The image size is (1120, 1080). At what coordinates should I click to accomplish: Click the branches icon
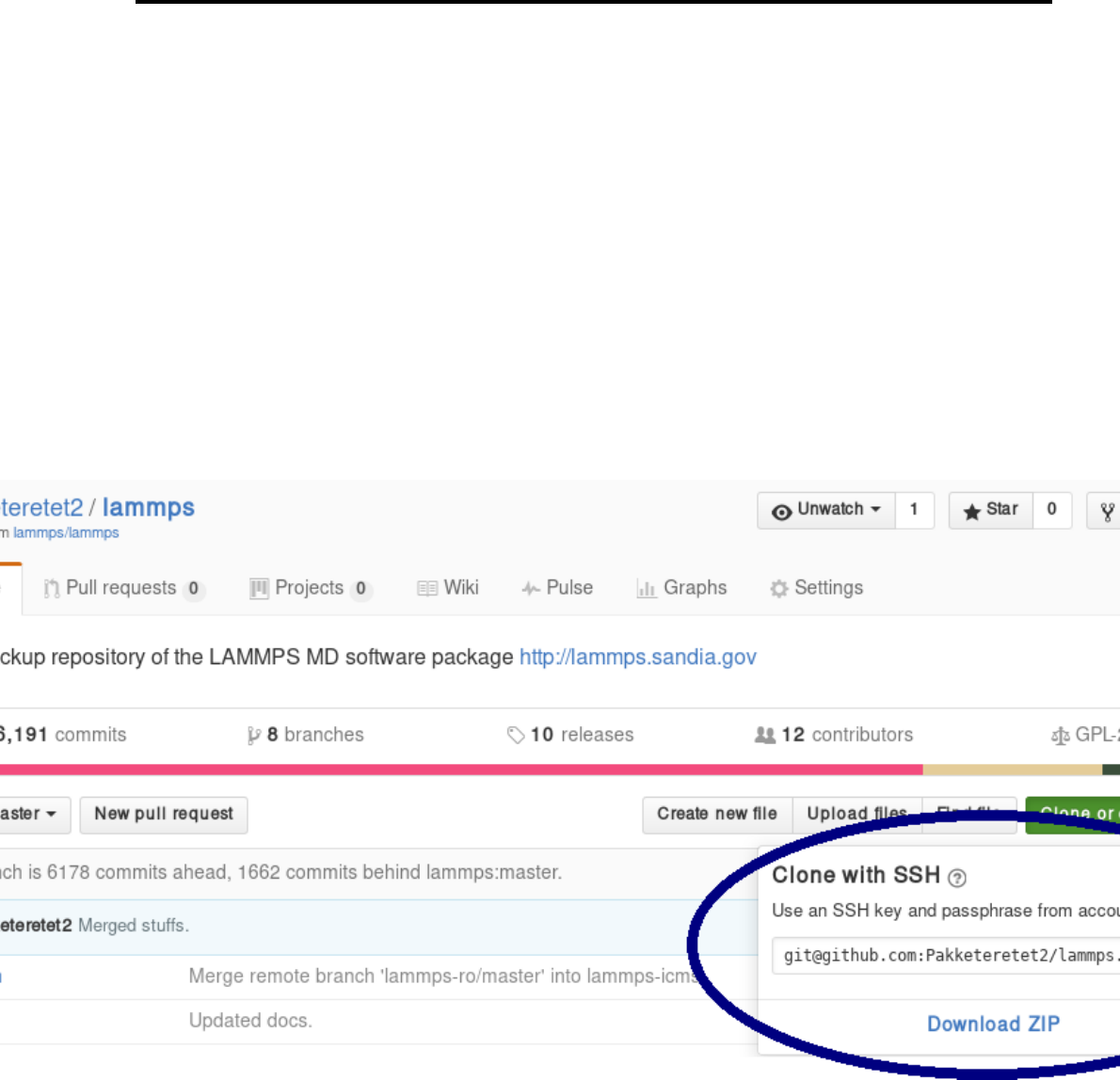pyautogui.click(x=253, y=736)
